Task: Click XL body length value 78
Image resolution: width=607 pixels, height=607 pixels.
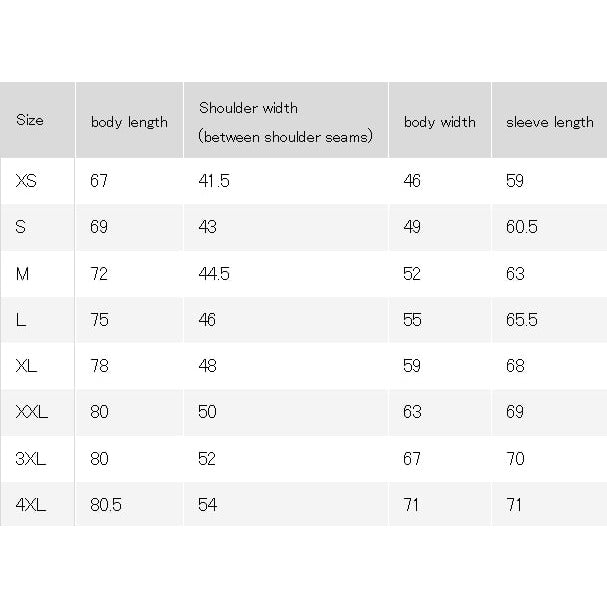Action: point(99,366)
